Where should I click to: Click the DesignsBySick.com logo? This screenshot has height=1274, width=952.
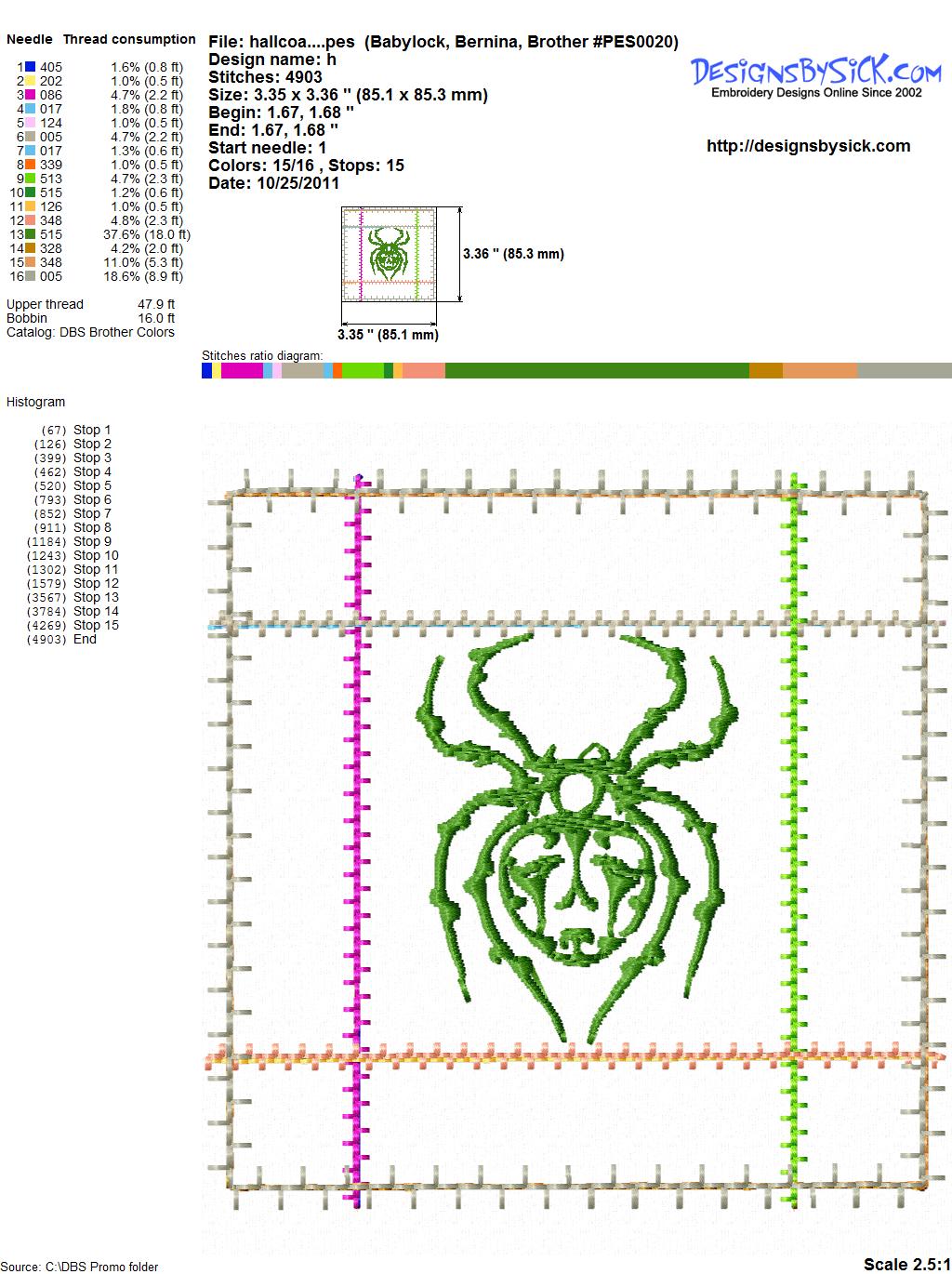816,74
